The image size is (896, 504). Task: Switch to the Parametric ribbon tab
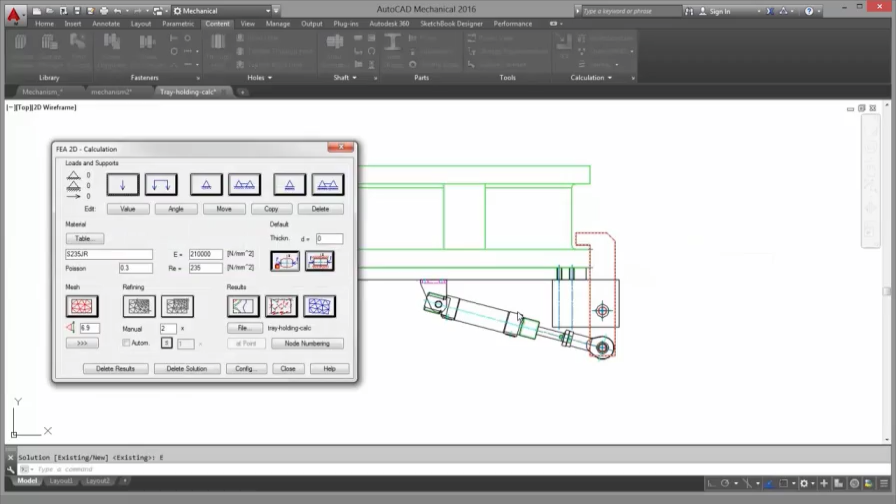pos(178,24)
